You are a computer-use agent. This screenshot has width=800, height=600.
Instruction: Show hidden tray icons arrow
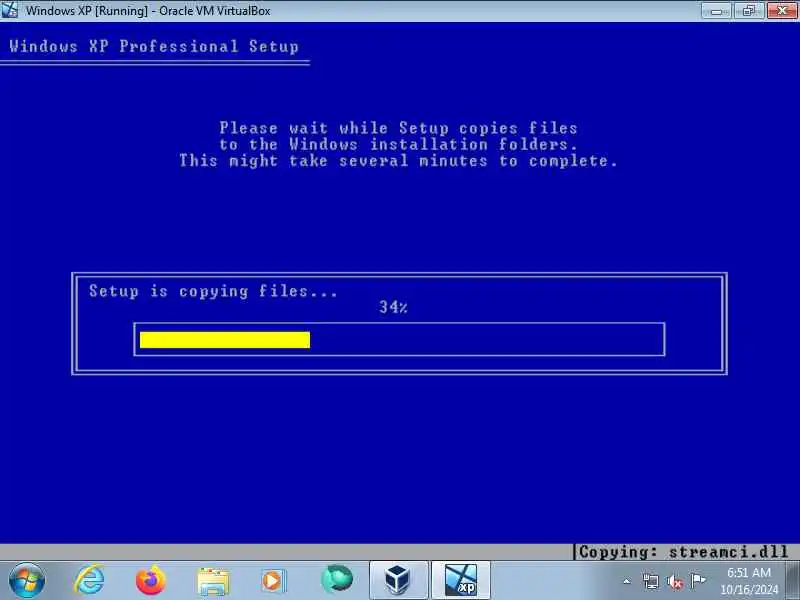(x=627, y=581)
